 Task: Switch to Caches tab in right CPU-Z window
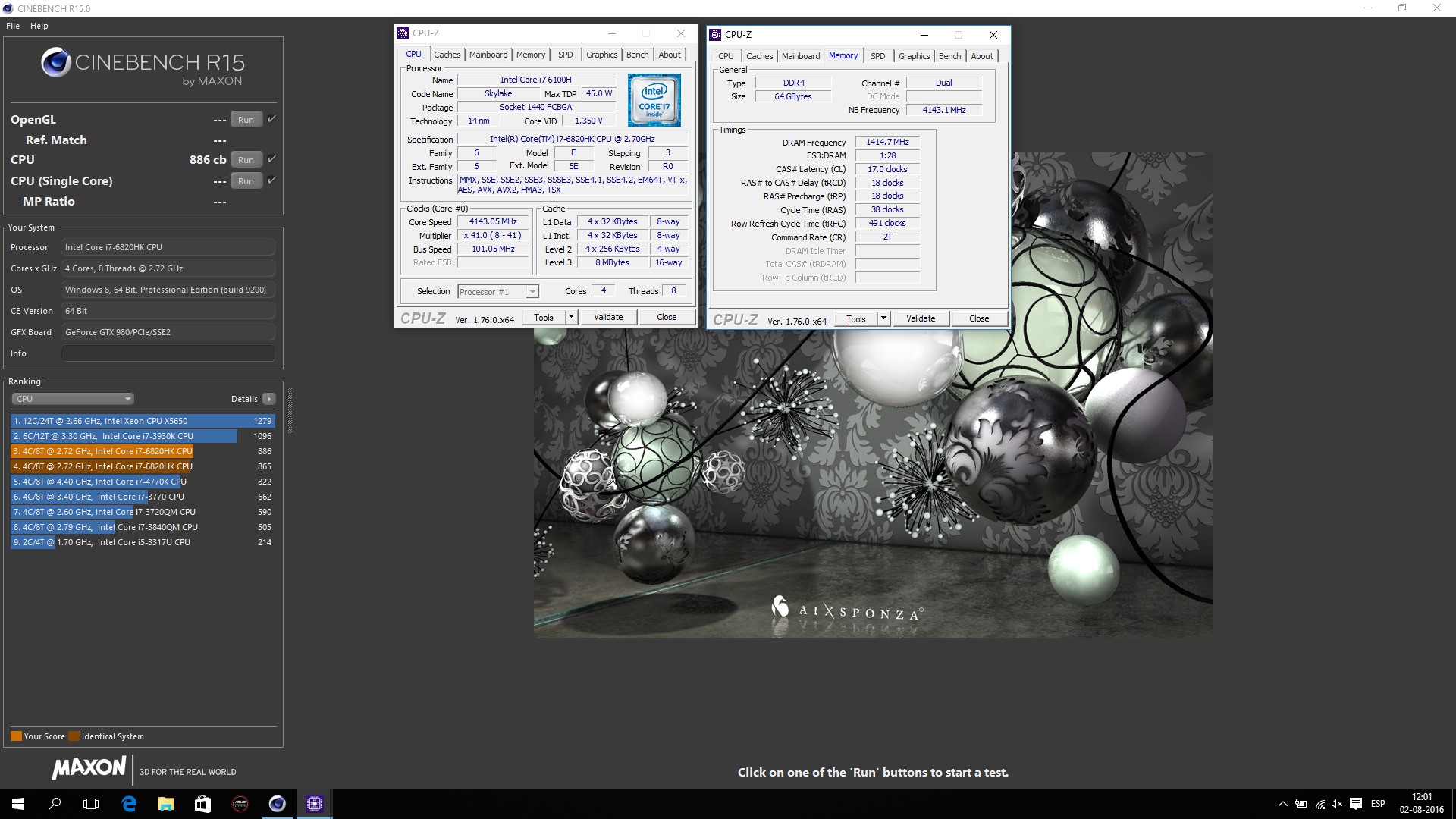click(760, 56)
